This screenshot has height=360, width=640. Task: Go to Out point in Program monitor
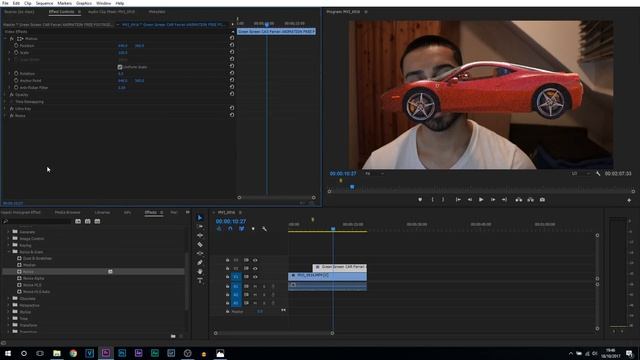coord(504,200)
